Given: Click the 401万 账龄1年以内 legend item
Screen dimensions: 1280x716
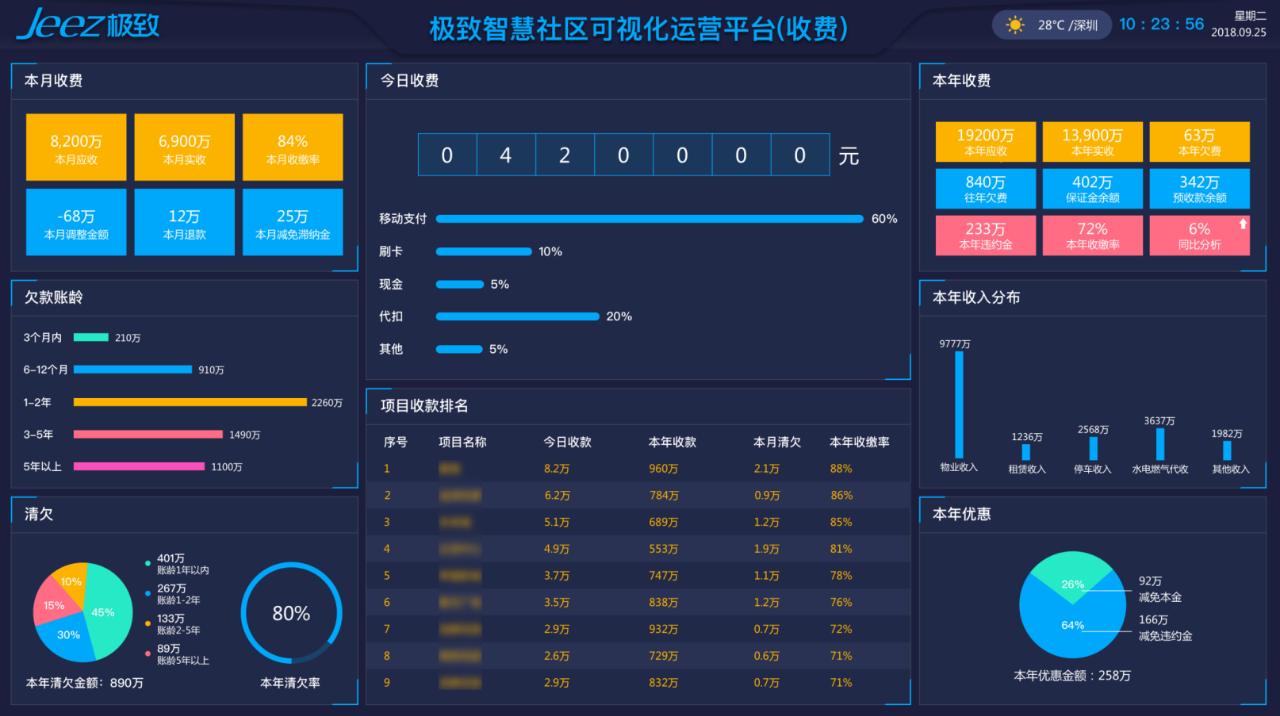Looking at the screenshot, I should 177,564.
